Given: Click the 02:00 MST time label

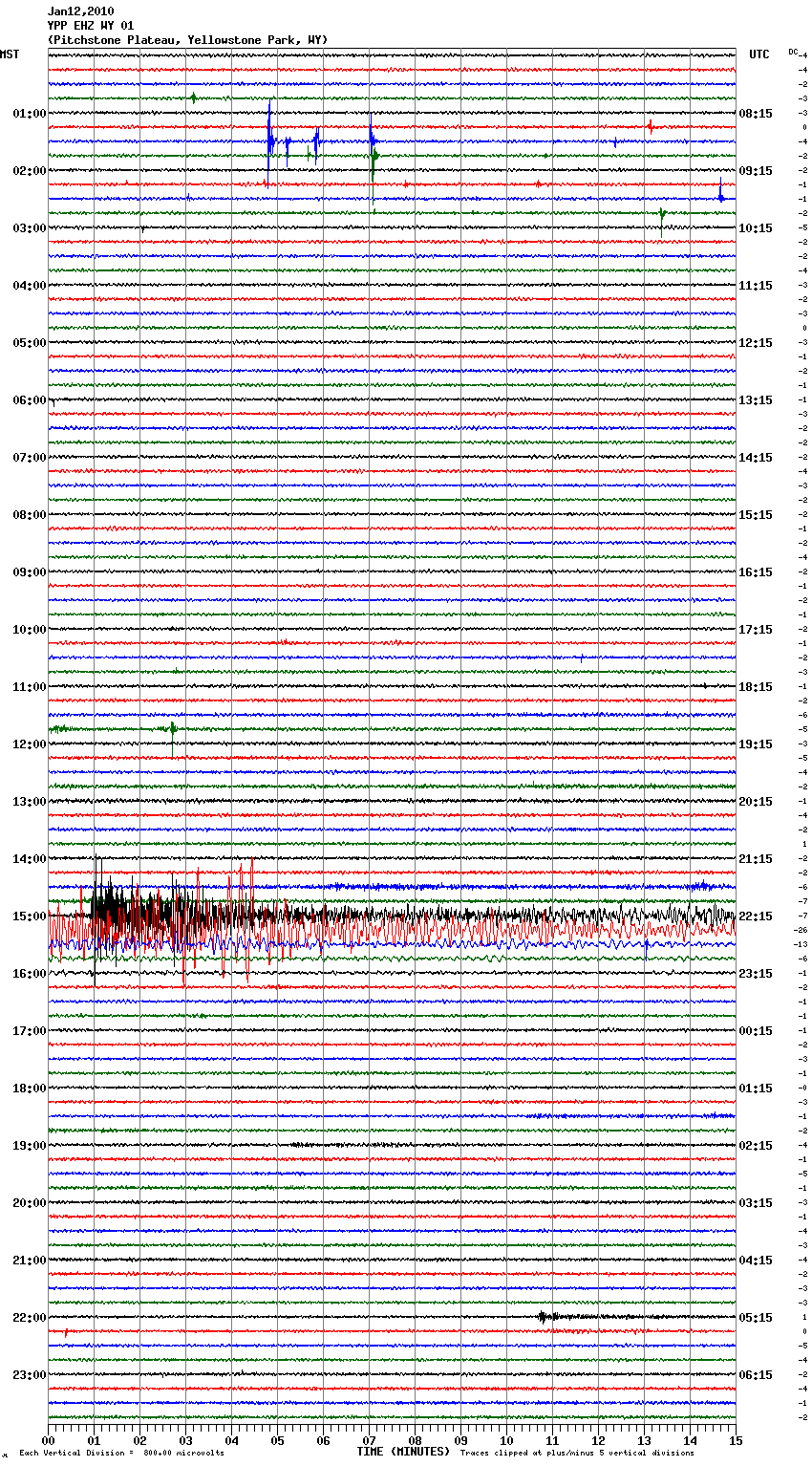Looking at the screenshot, I should click(30, 171).
